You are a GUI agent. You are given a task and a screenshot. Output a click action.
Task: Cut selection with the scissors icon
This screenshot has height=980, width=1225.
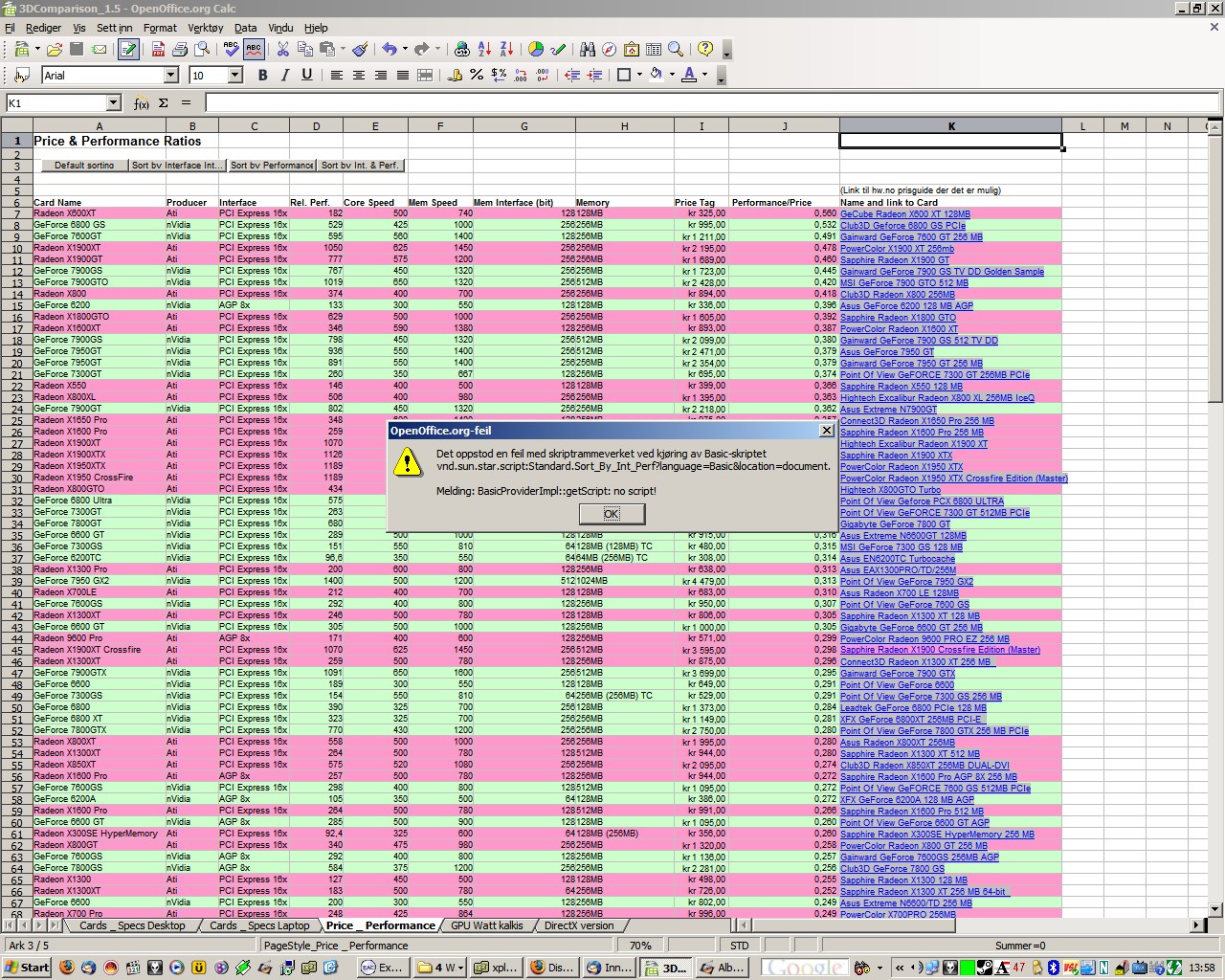click(x=283, y=49)
